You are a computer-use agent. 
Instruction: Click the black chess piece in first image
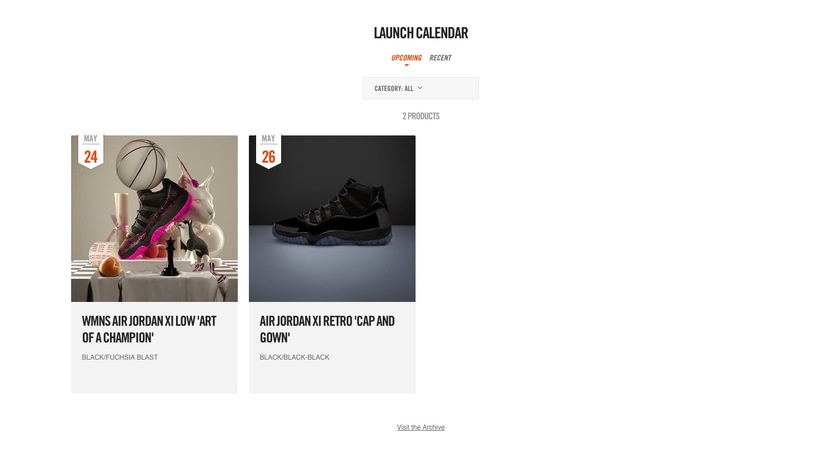(x=170, y=258)
